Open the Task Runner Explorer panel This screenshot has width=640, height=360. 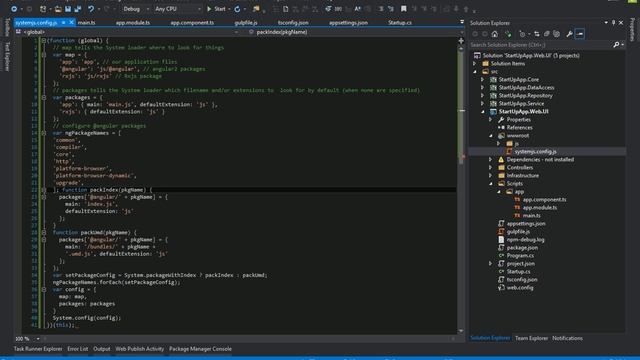tap(38, 349)
